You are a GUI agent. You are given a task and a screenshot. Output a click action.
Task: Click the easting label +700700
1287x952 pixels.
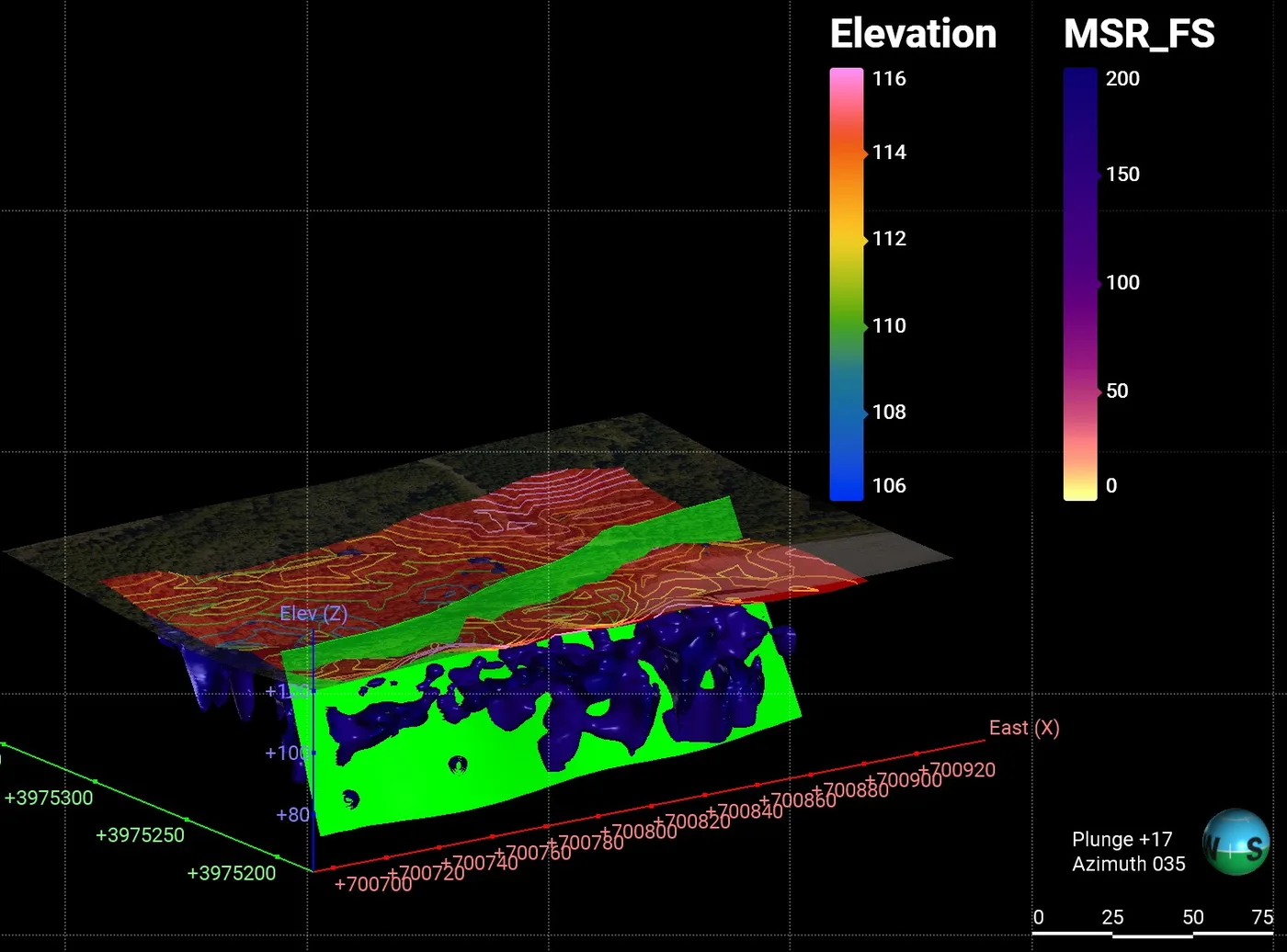point(373,885)
